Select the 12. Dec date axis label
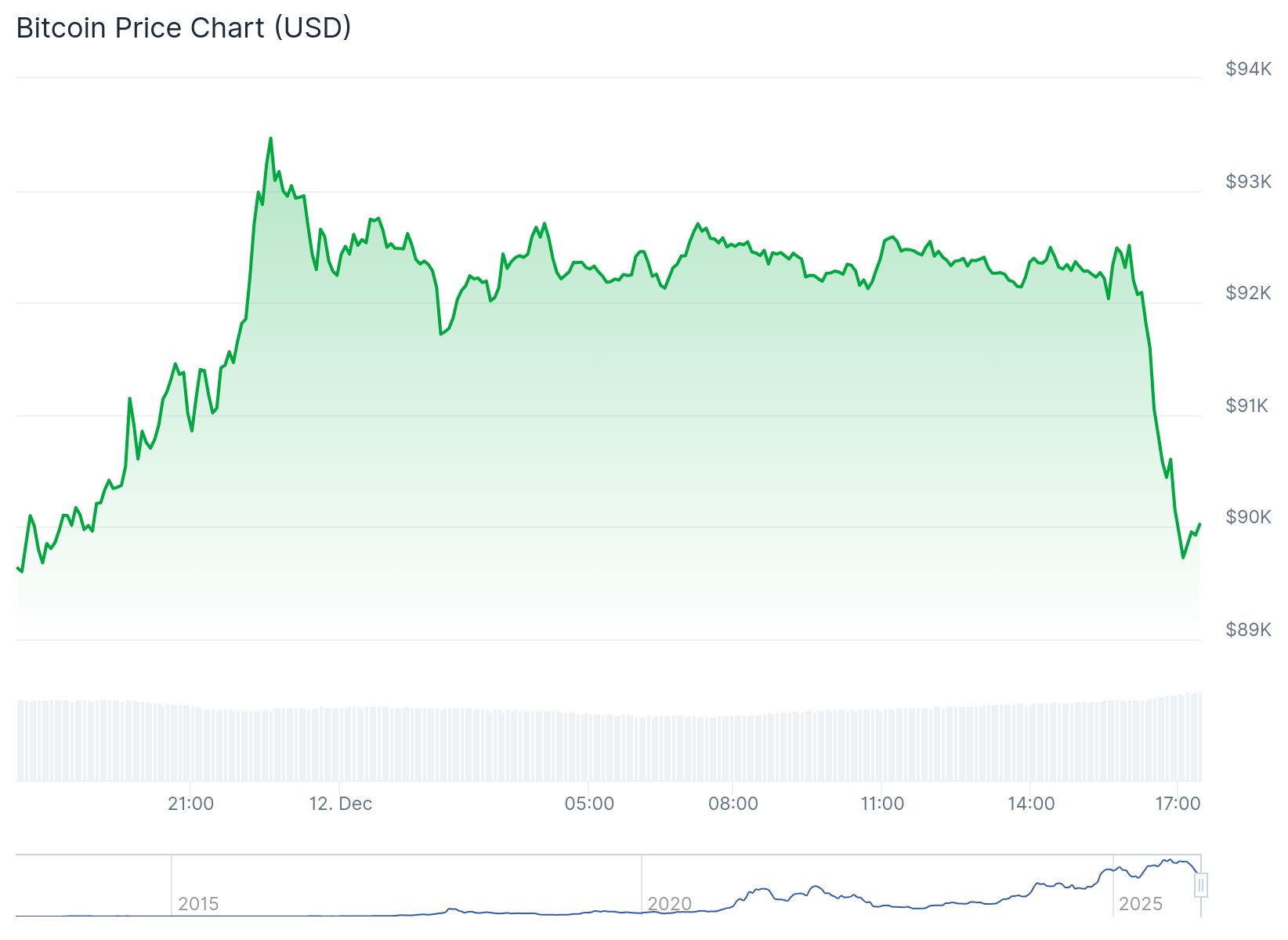Image resolution: width=1288 pixels, height=940 pixels. click(340, 804)
